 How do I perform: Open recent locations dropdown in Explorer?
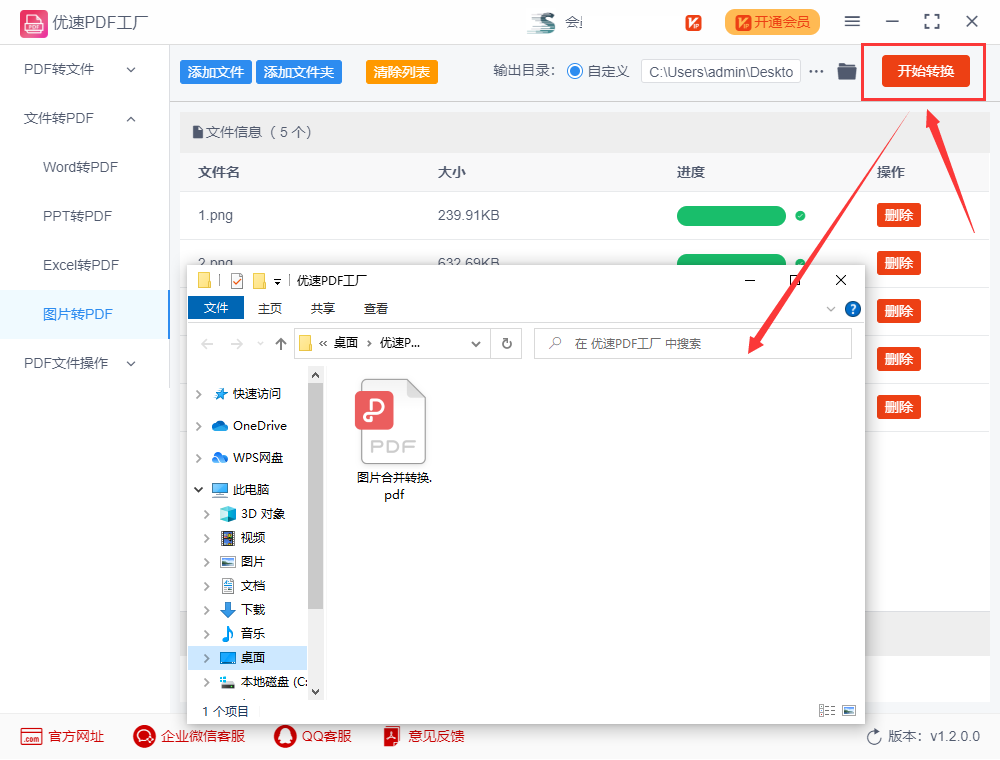[x=260, y=344]
